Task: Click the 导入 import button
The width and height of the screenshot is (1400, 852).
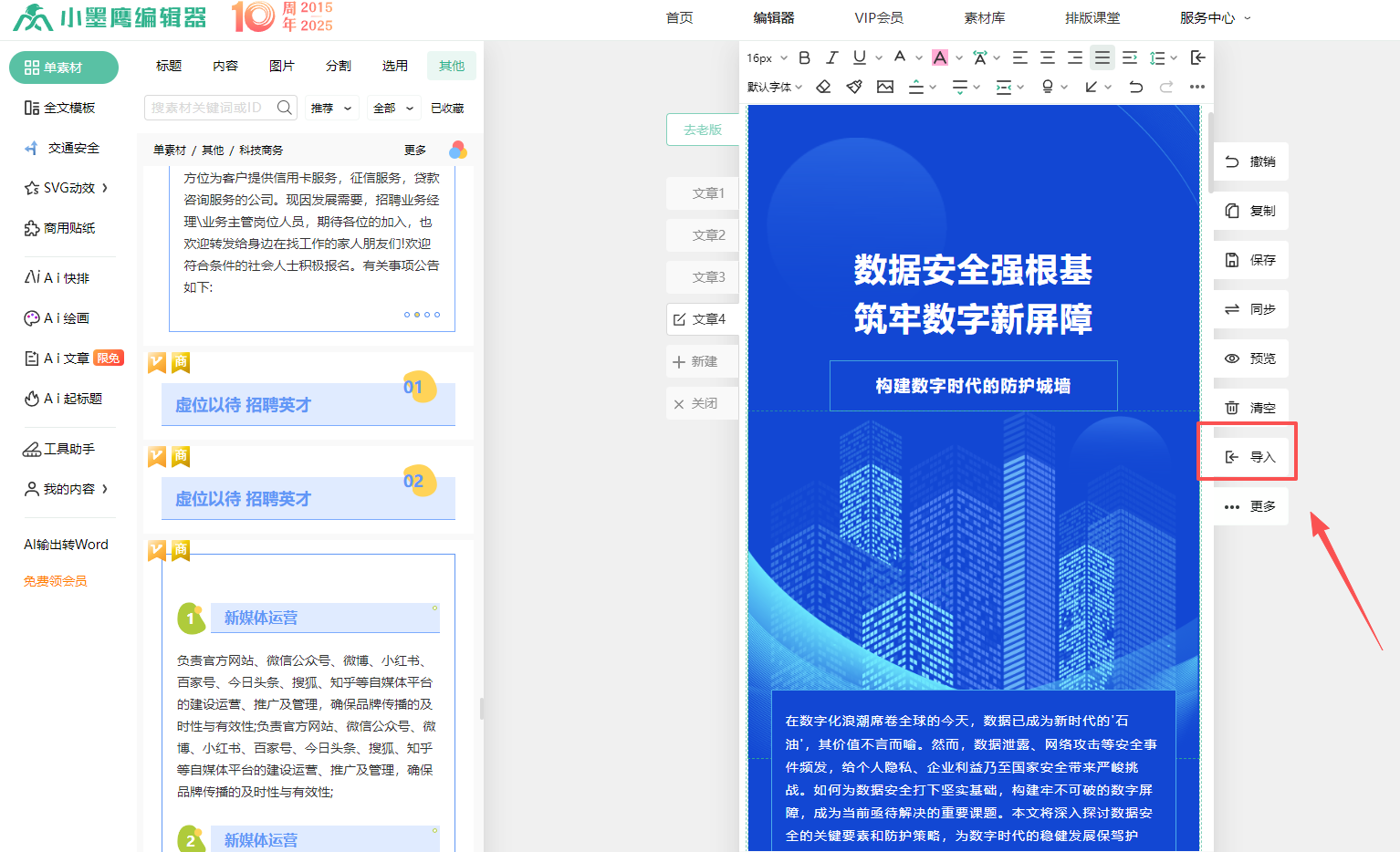Action: coord(1250,457)
